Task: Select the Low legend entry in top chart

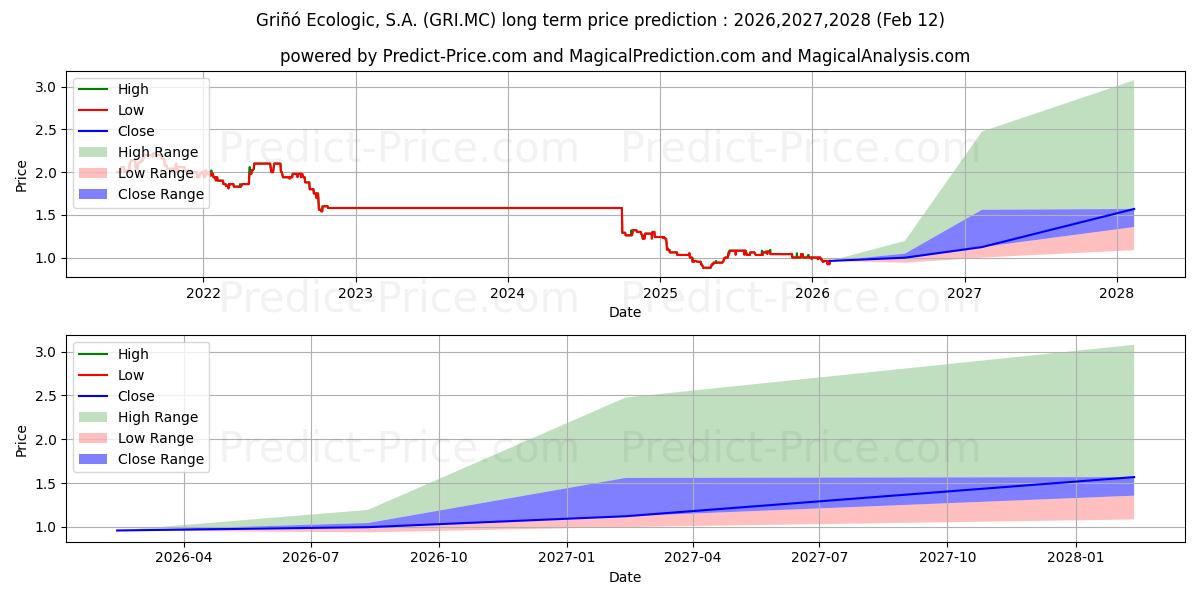Action: click(131, 110)
